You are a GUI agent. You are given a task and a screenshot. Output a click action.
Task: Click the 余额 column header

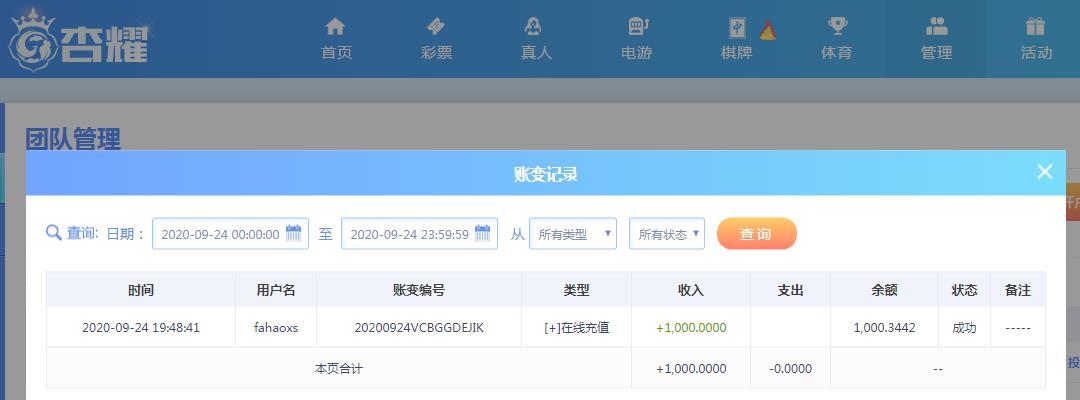(x=884, y=291)
